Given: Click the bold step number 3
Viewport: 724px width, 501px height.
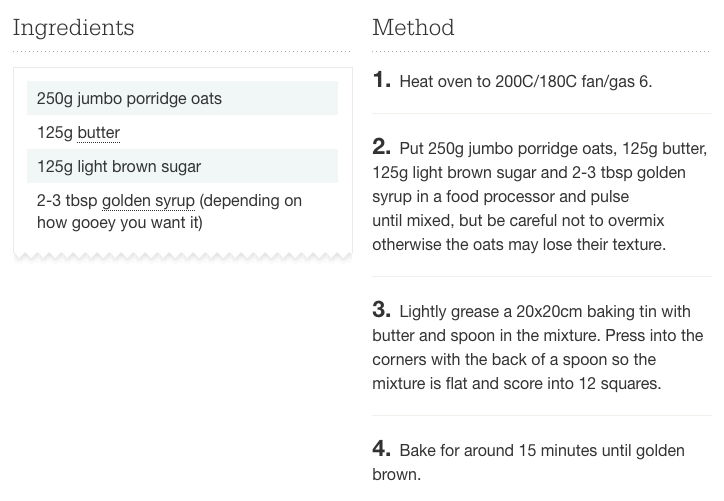Looking at the screenshot, I should [x=381, y=310].
